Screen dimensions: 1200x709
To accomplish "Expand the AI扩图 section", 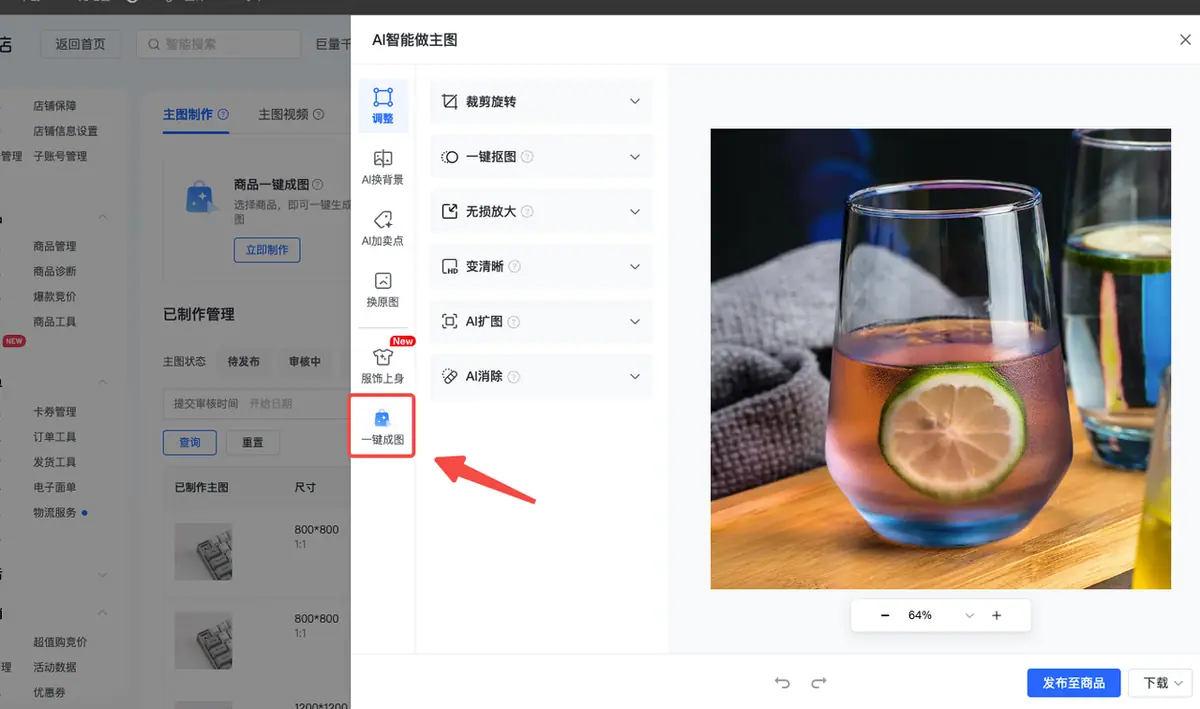I will click(634, 322).
